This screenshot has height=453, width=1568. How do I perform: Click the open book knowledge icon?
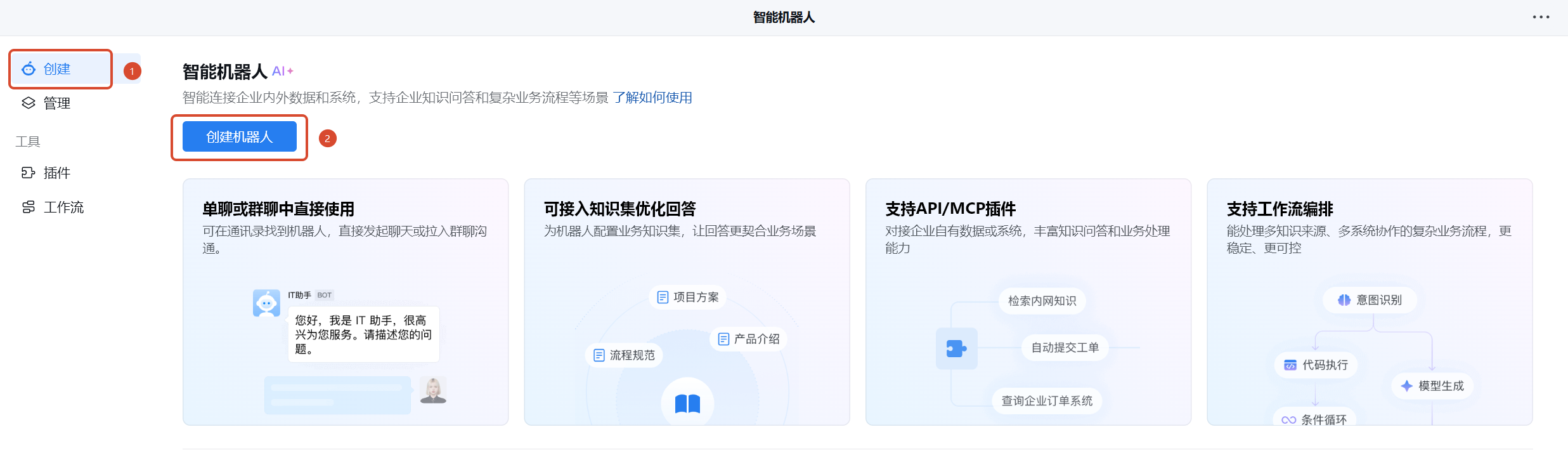pos(687,404)
